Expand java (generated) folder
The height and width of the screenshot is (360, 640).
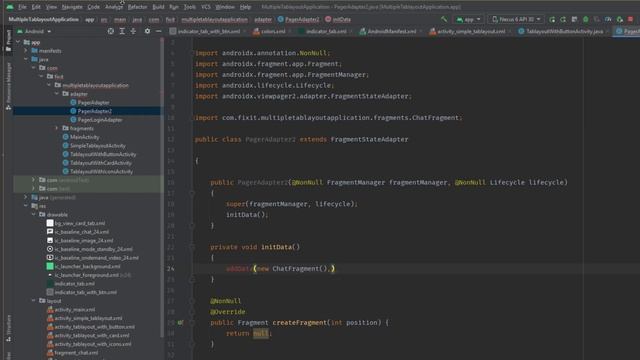coord(26,197)
